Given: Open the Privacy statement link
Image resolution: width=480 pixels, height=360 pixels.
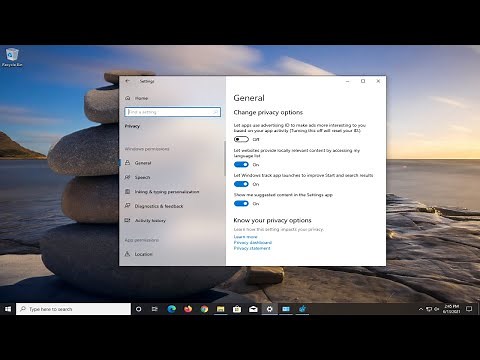Looking at the screenshot, I should click(252, 248).
